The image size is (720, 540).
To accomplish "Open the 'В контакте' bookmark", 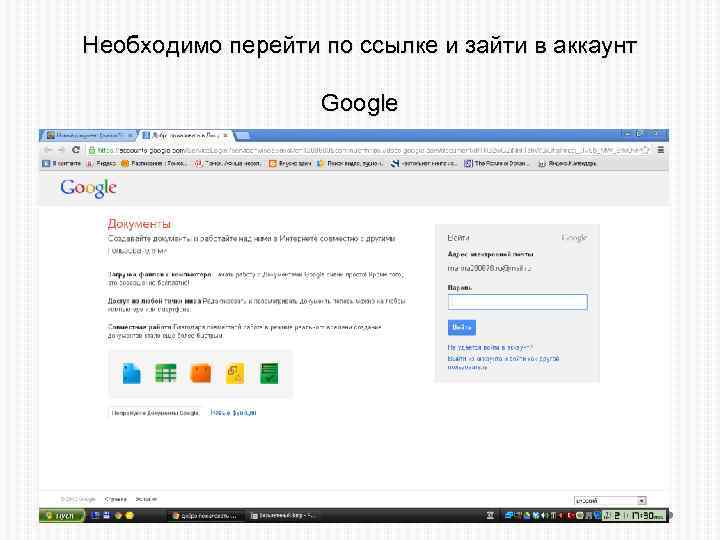I will click(x=62, y=163).
